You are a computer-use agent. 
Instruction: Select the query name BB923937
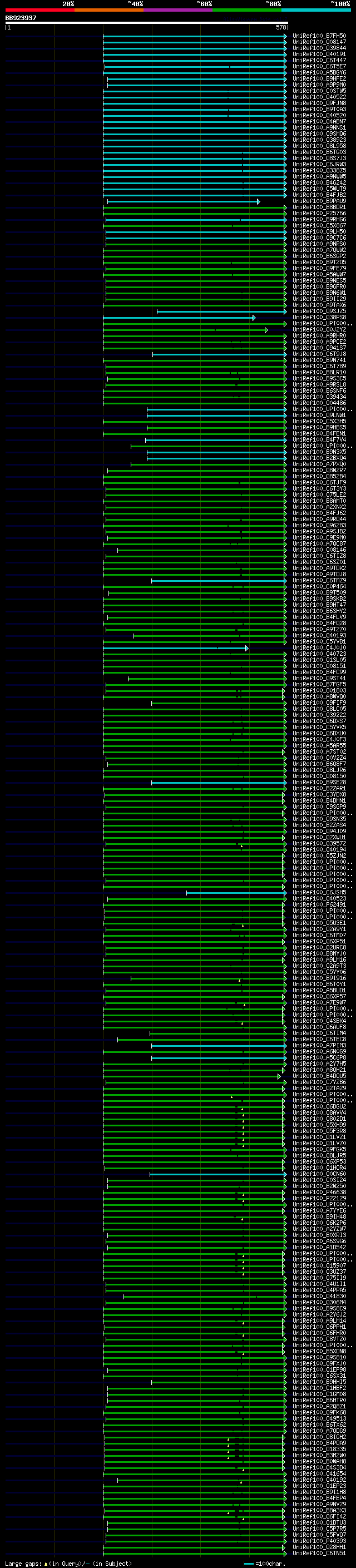coord(21,18)
